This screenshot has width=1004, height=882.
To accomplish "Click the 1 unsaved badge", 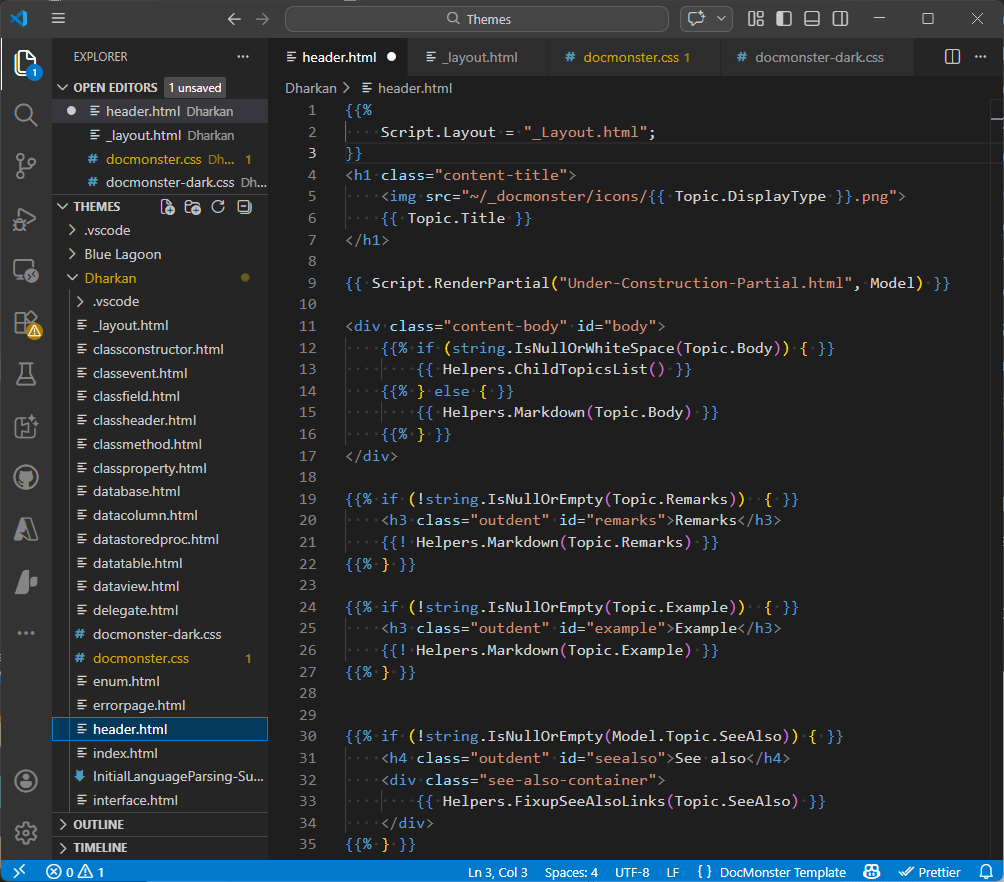I will tap(195, 88).
